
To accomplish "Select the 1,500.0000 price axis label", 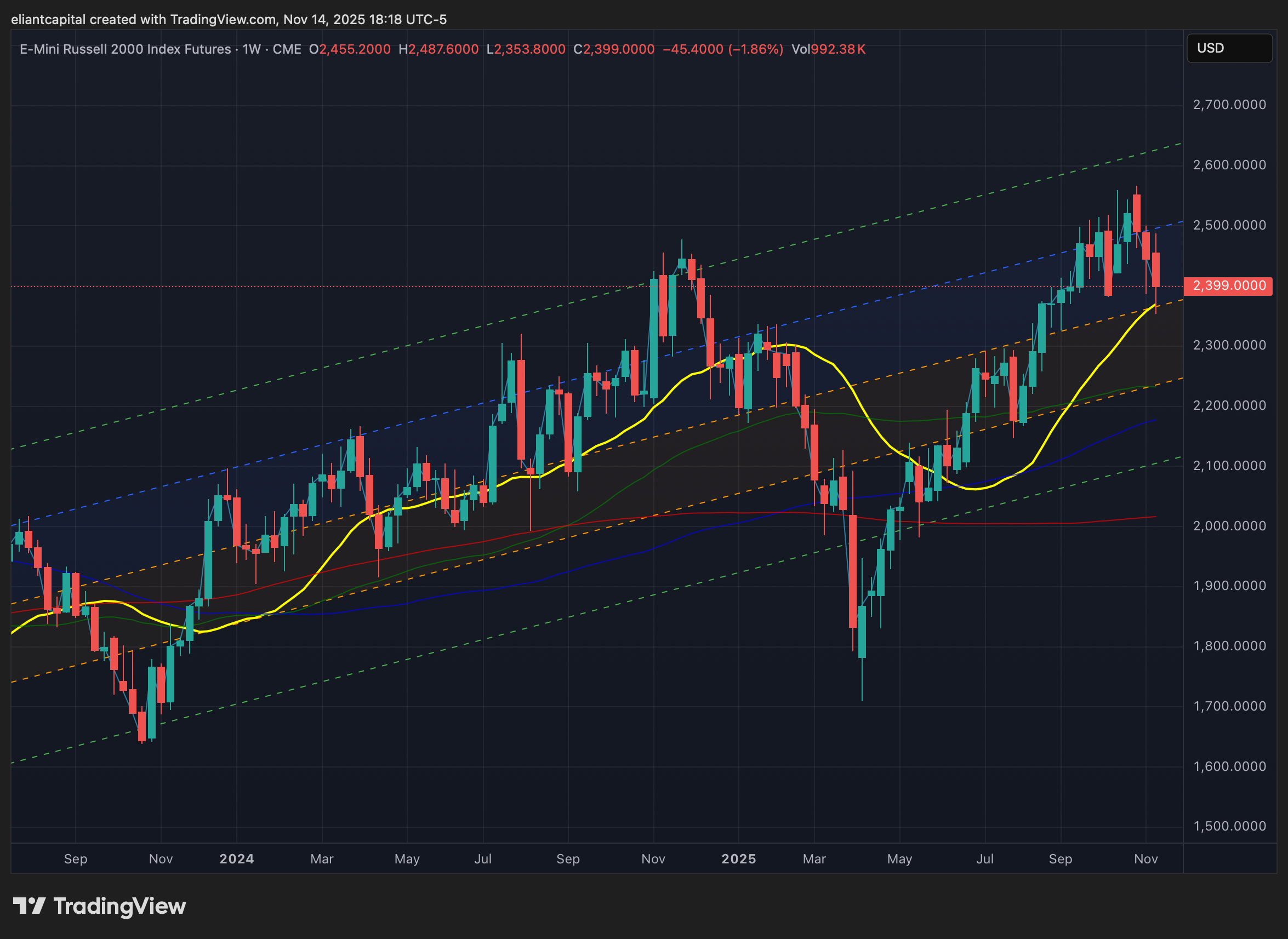I will (x=1229, y=826).
